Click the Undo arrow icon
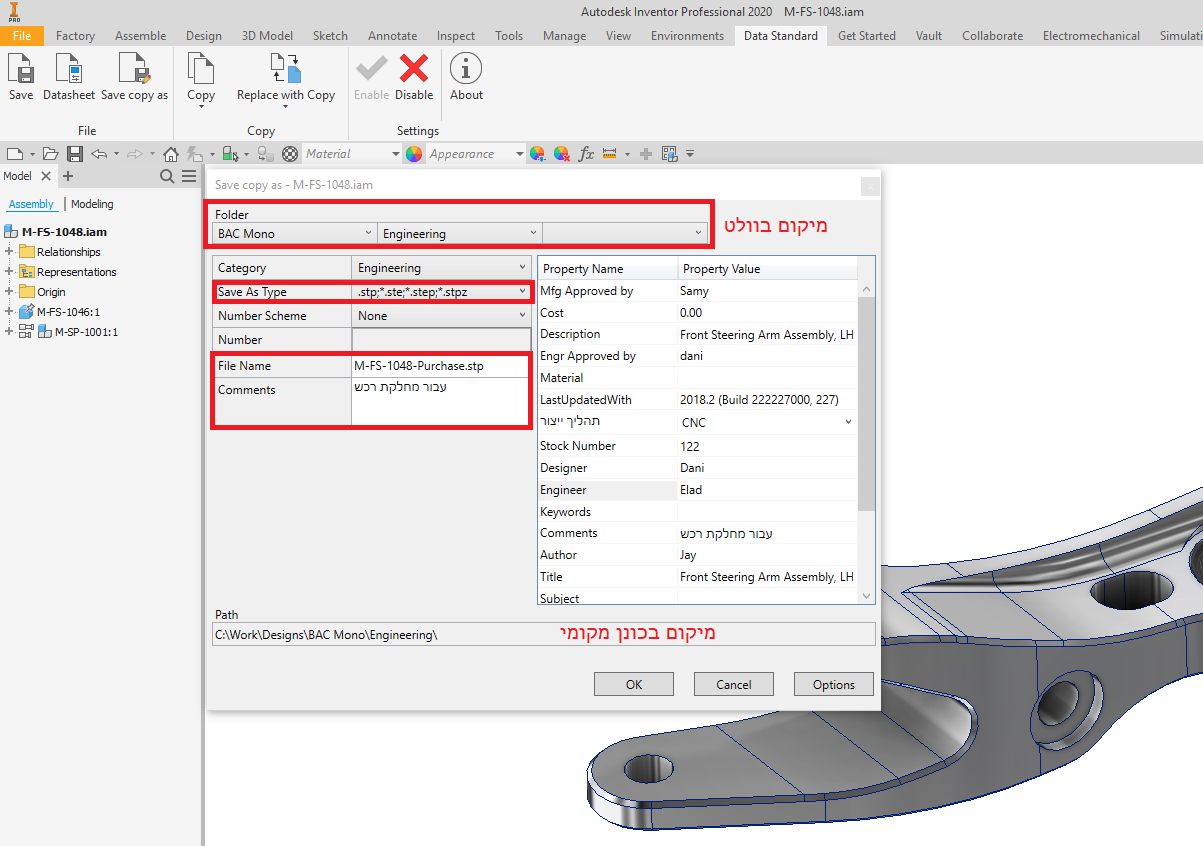The height and width of the screenshot is (846, 1203). tap(99, 154)
